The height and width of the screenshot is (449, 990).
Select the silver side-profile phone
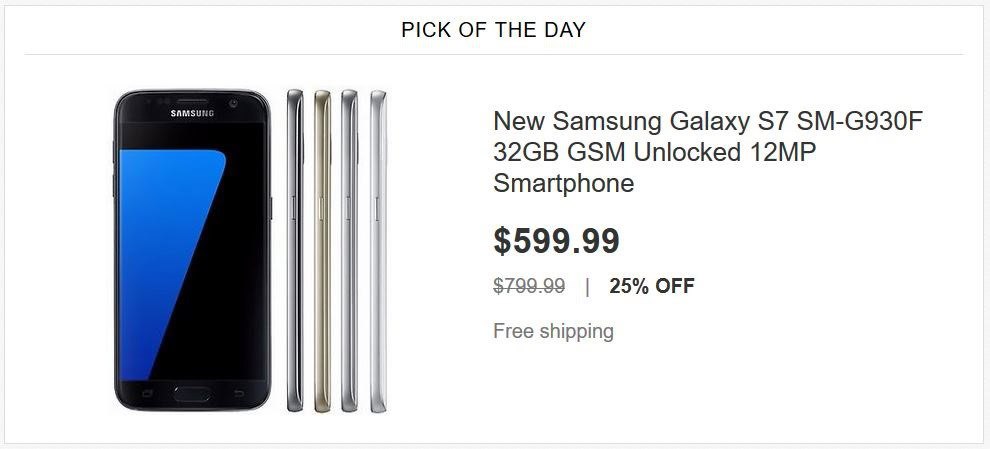pos(349,250)
